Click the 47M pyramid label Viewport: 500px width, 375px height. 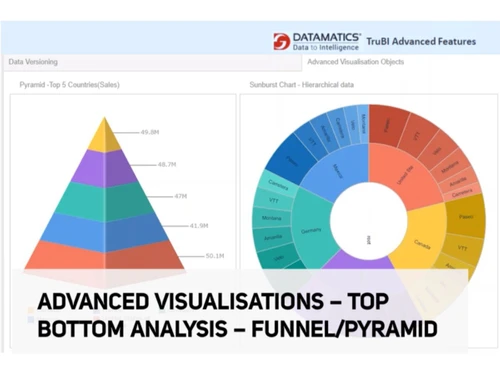181,196
